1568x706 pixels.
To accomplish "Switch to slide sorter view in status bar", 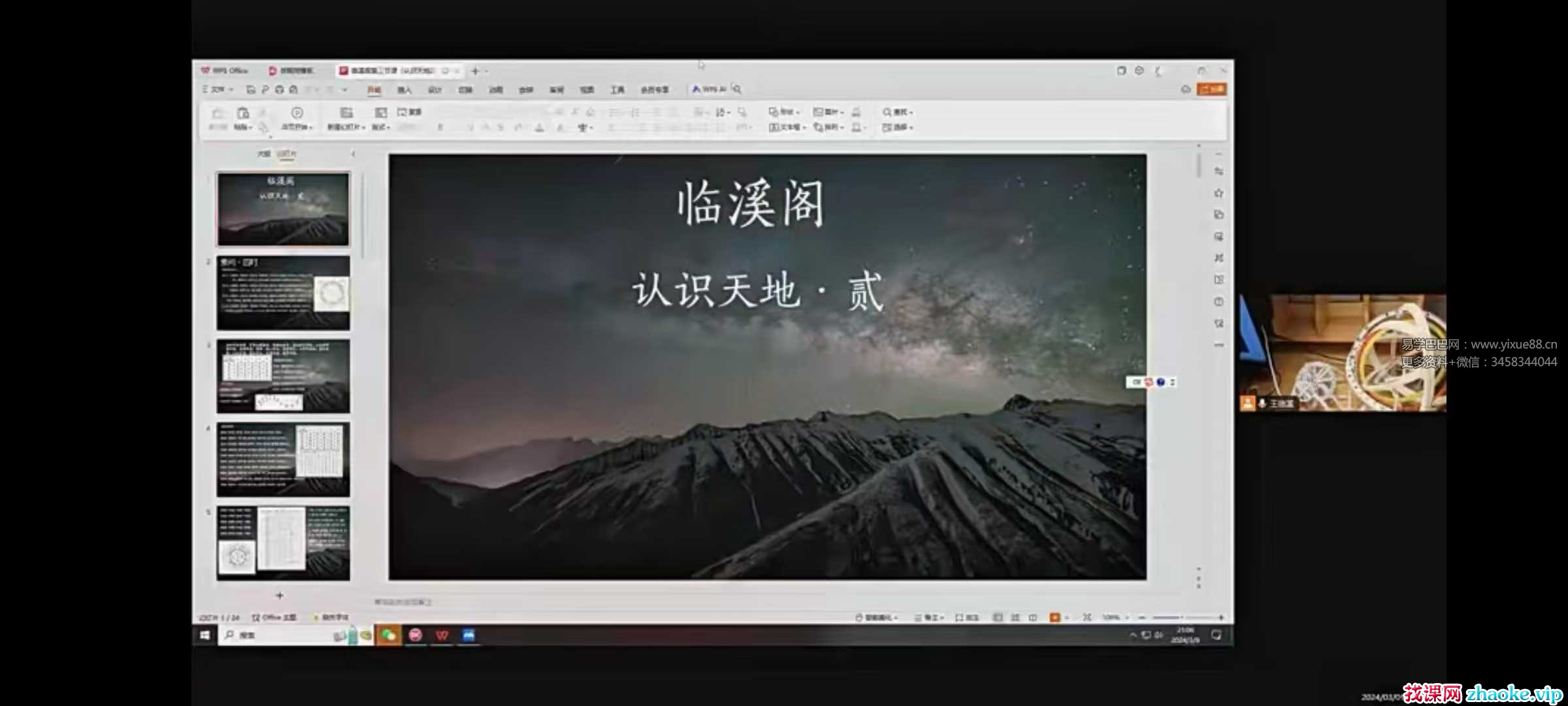I will [1015, 617].
